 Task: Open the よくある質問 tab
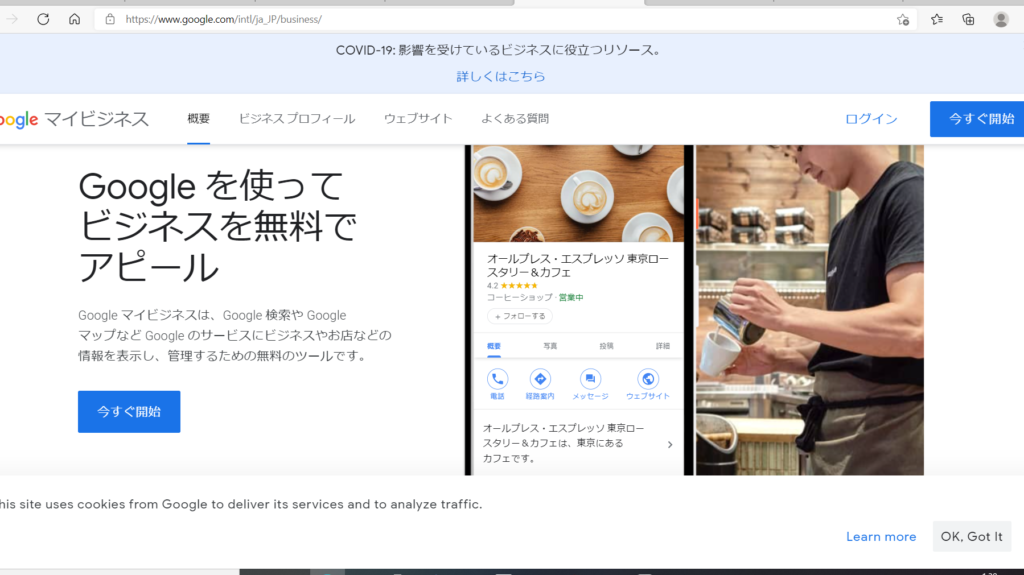pos(515,118)
